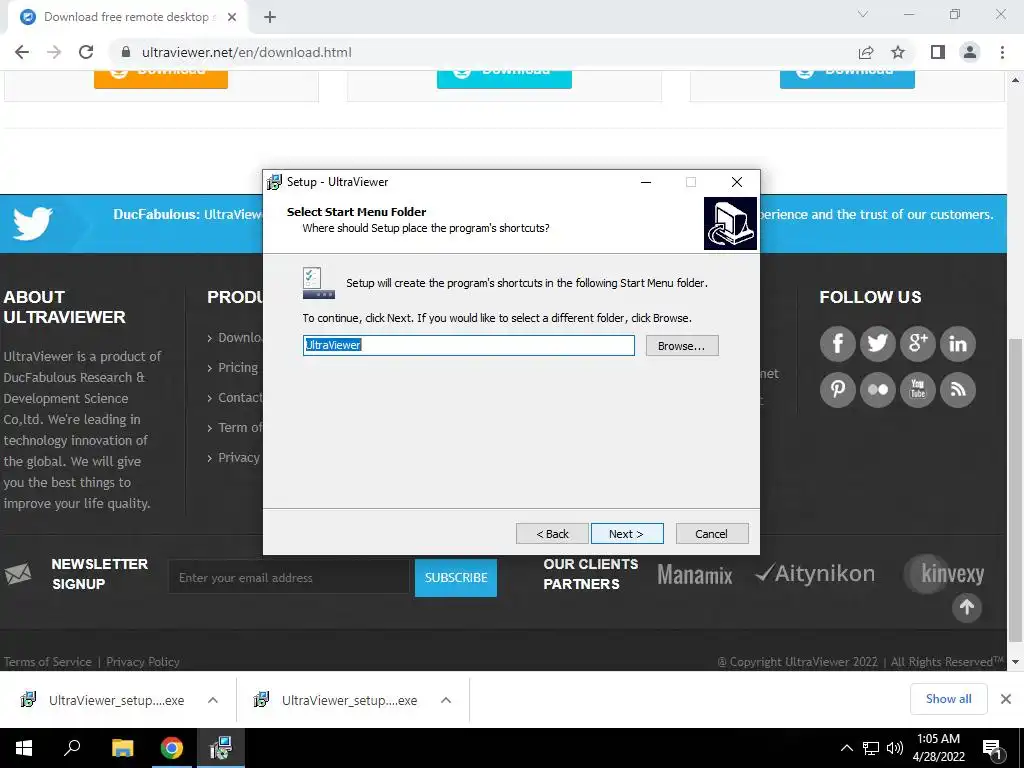Open Chrome profile avatar menu
Viewport: 1024px width, 768px height.
pyautogui.click(x=970, y=52)
